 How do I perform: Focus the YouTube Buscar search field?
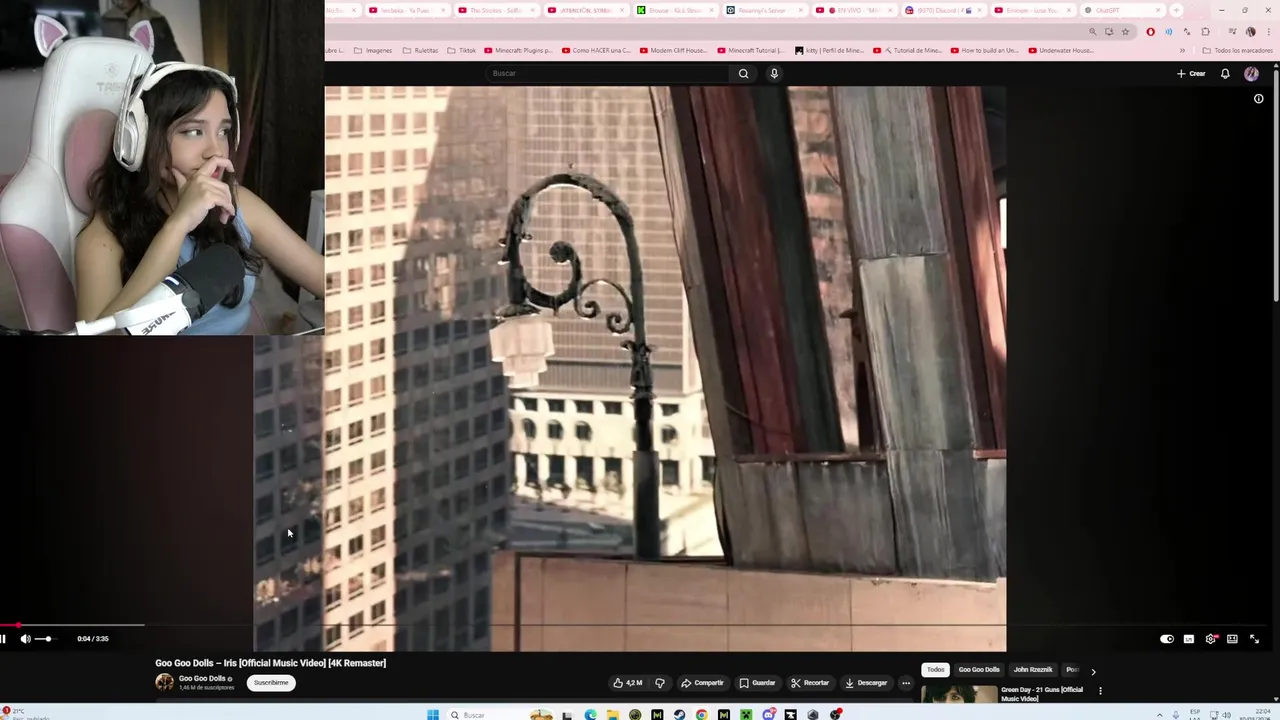[608, 73]
